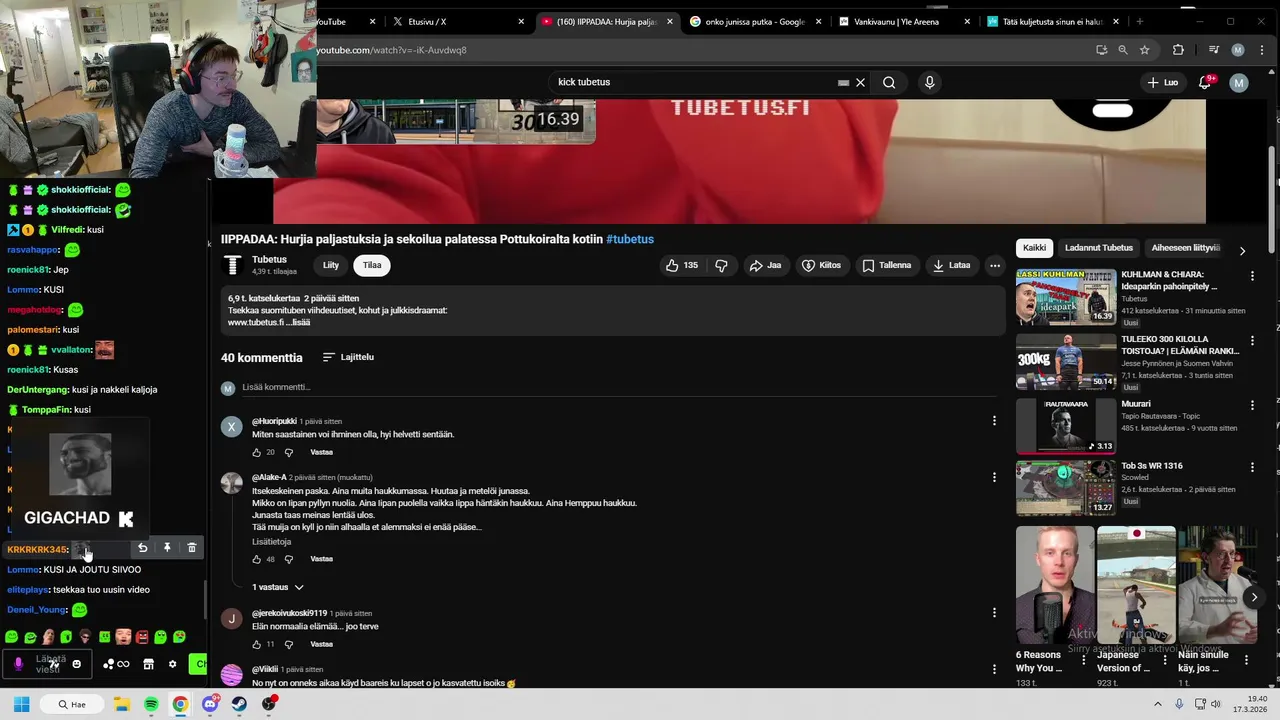Open menu for Tob 3s WR 1316 video
1280x720 pixels.
(1252, 467)
